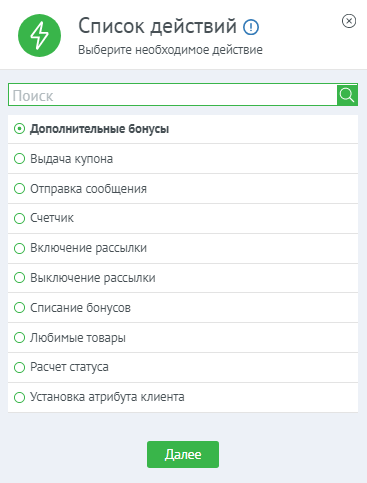Click the blue info icon beside the title
Image resolution: width=367 pixels, height=483 pixels.
click(251, 27)
